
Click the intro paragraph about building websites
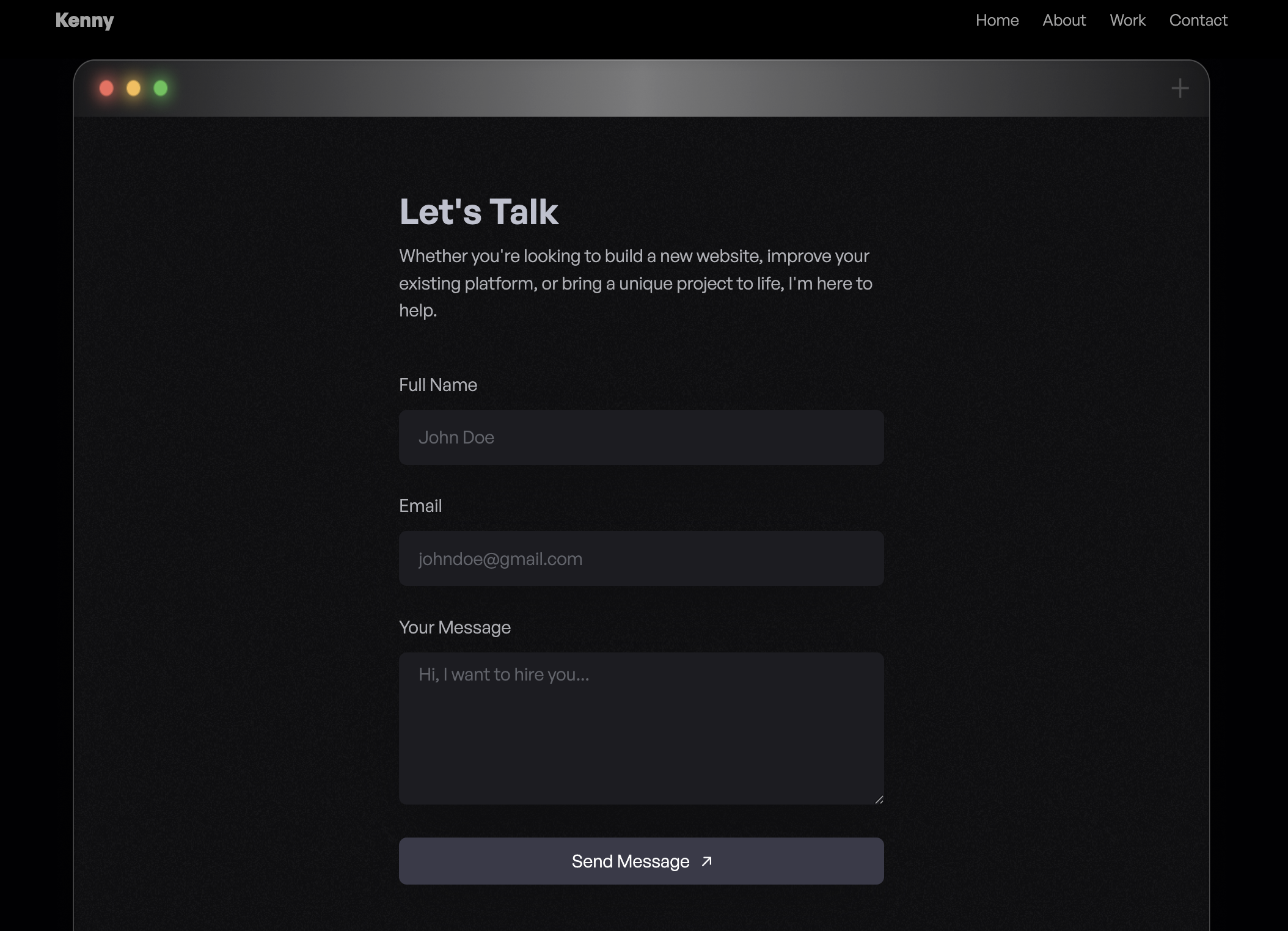pos(635,283)
